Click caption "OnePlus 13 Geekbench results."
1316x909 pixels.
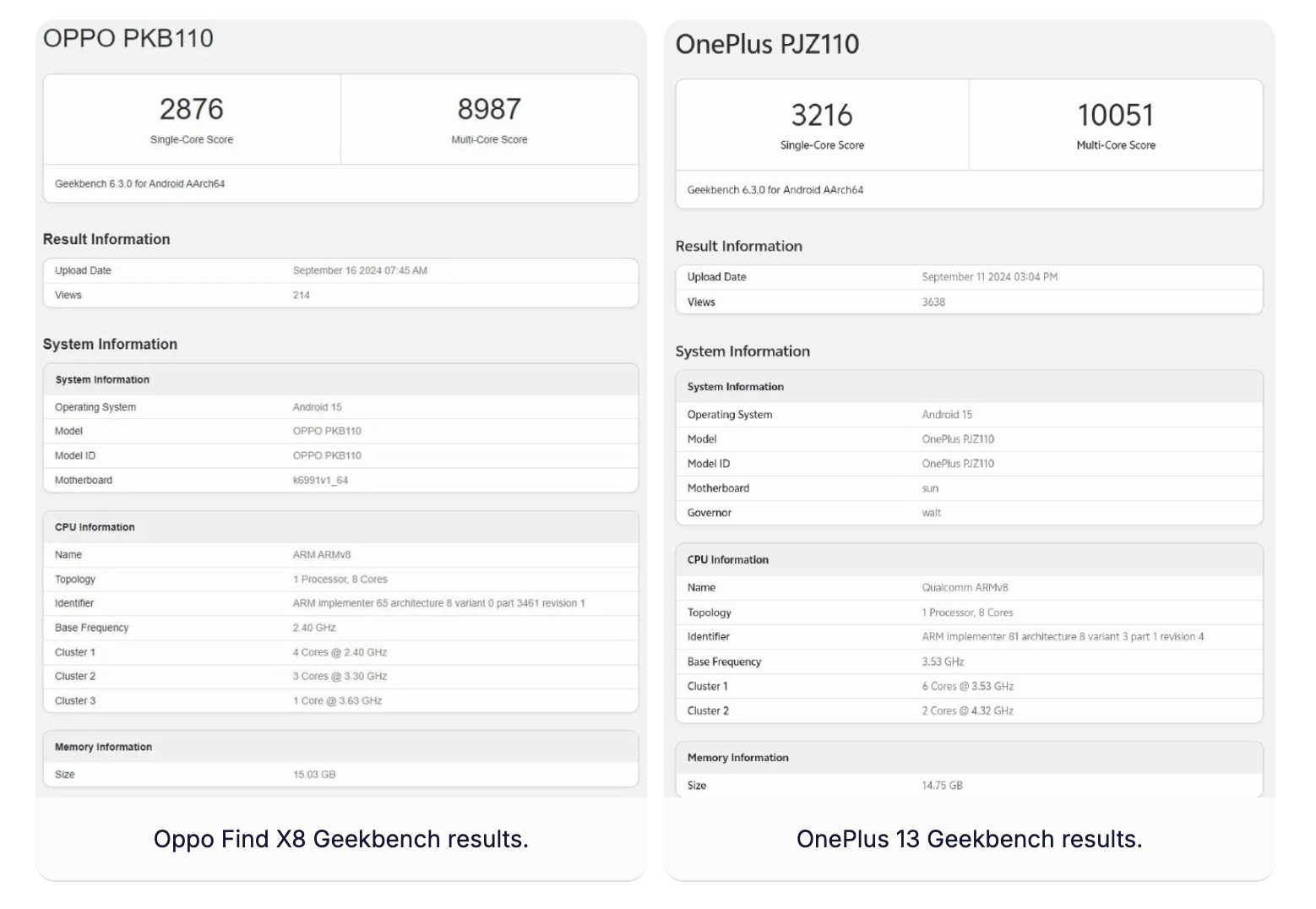970,839
